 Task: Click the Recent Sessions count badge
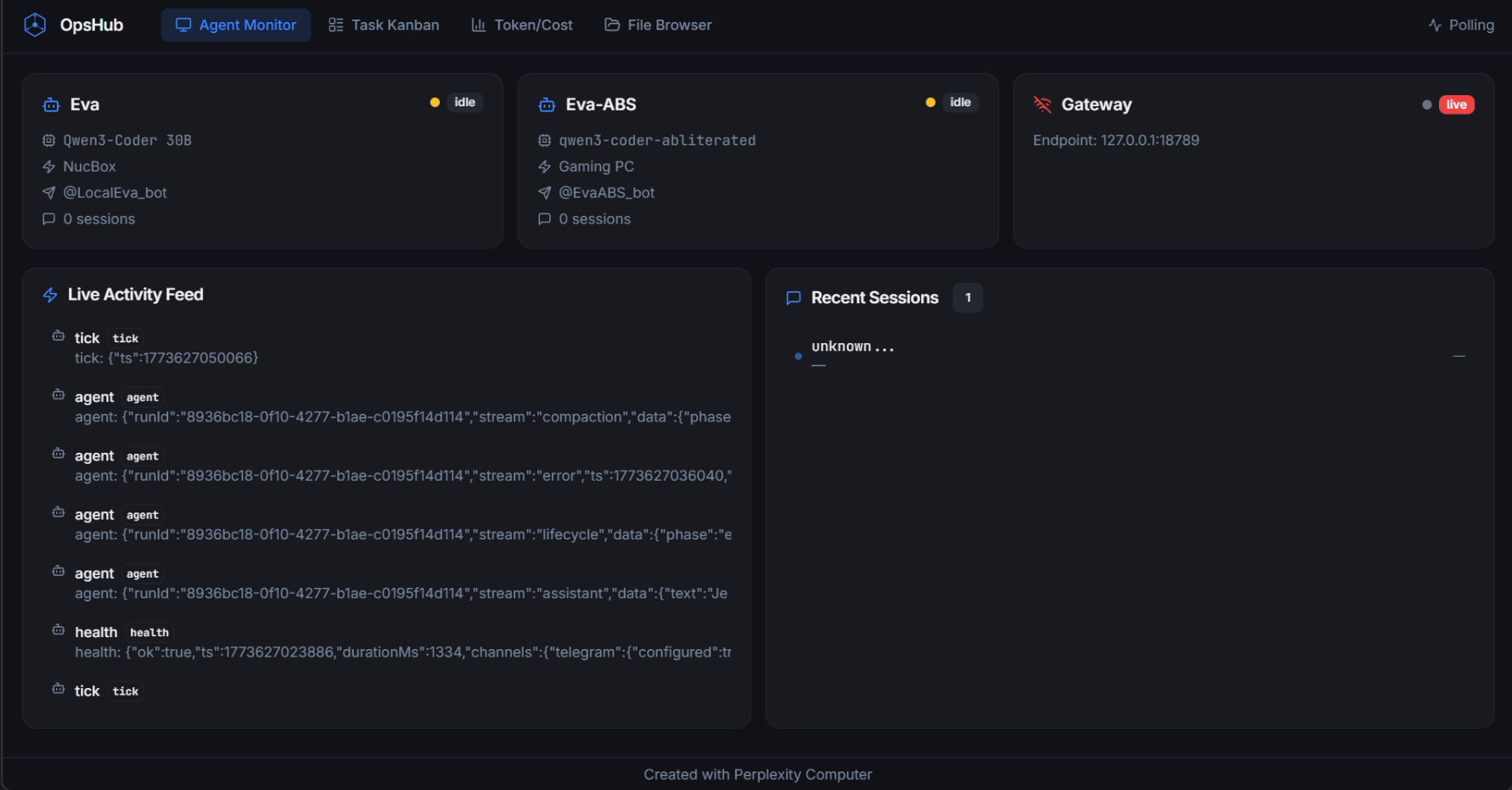[x=968, y=298]
